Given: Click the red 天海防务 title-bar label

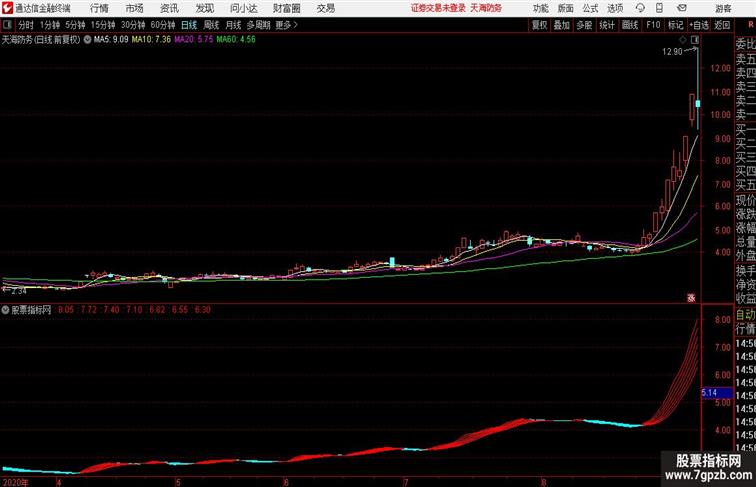Looking at the screenshot, I should pos(486,8).
